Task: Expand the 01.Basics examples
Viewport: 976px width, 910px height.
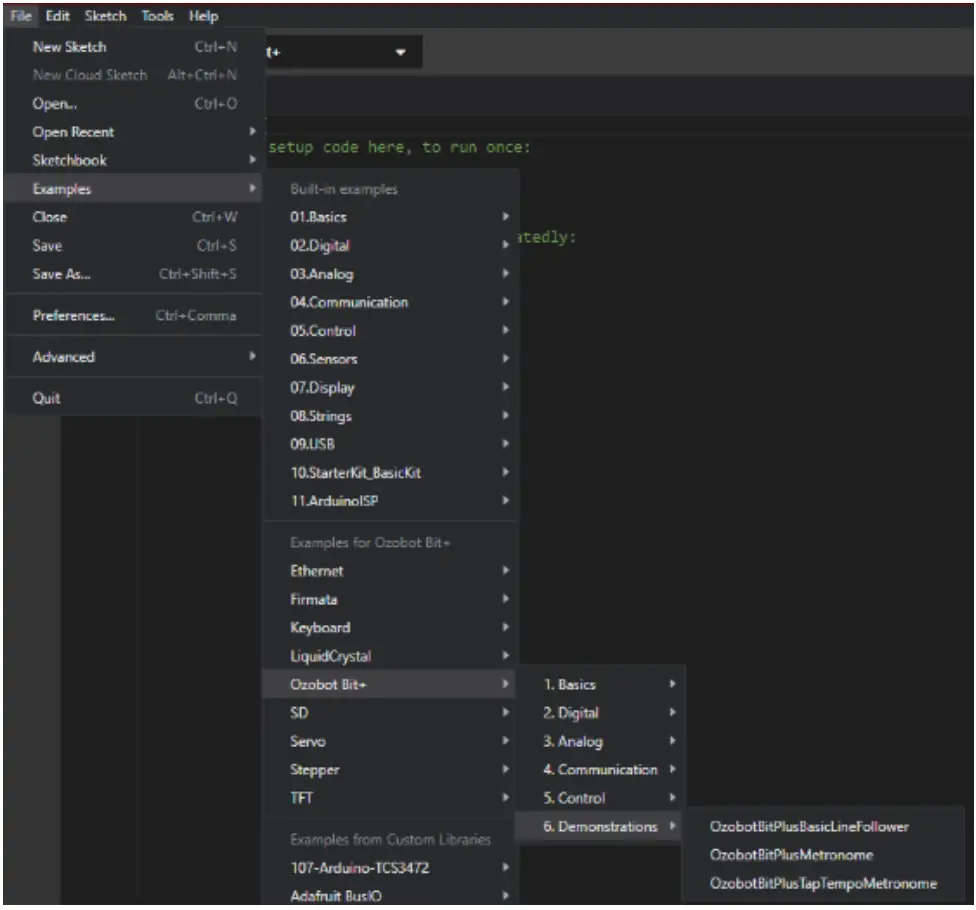Action: coord(392,217)
